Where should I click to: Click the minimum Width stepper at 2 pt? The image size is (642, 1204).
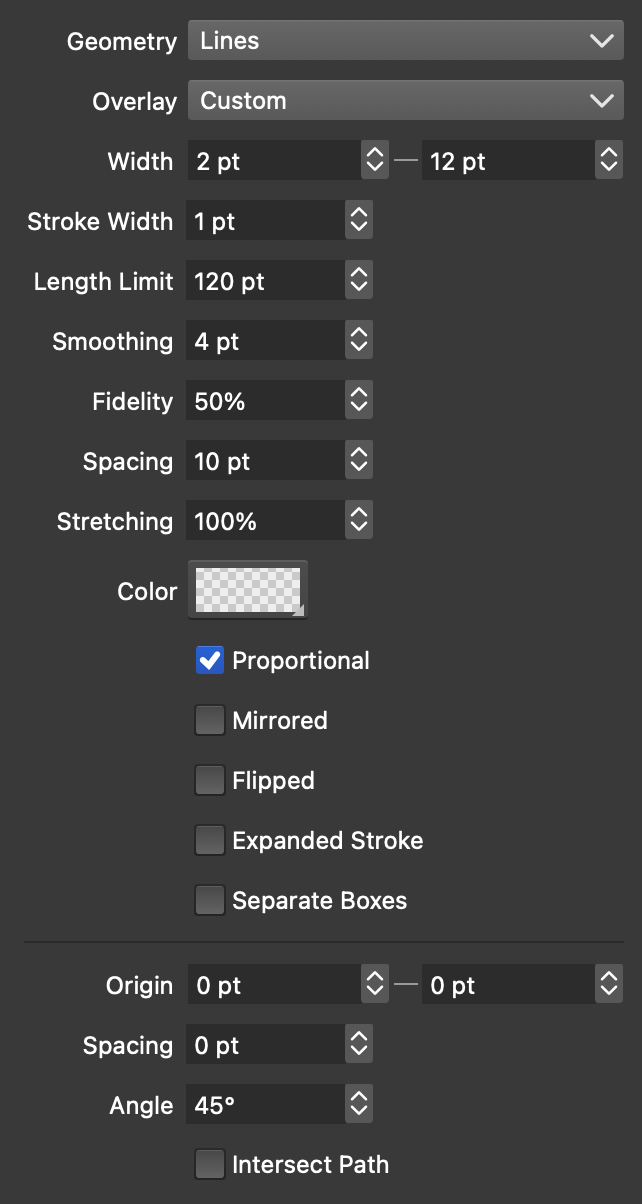[x=374, y=161]
